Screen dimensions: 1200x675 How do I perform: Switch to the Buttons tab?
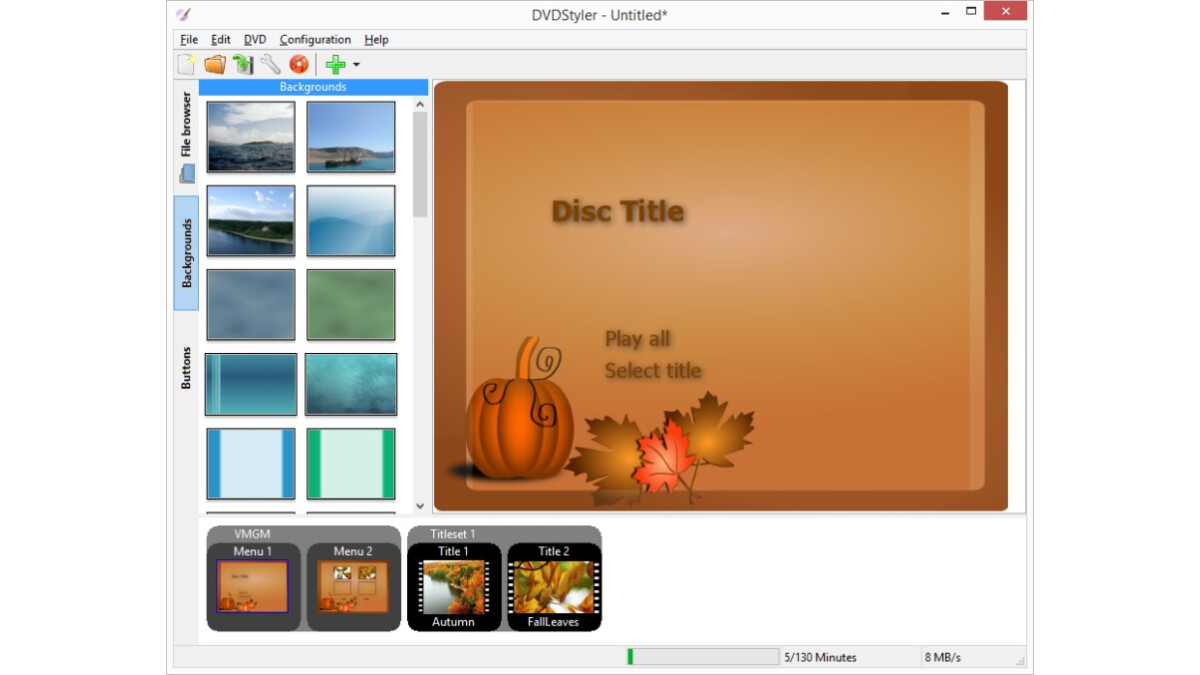(186, 367)
